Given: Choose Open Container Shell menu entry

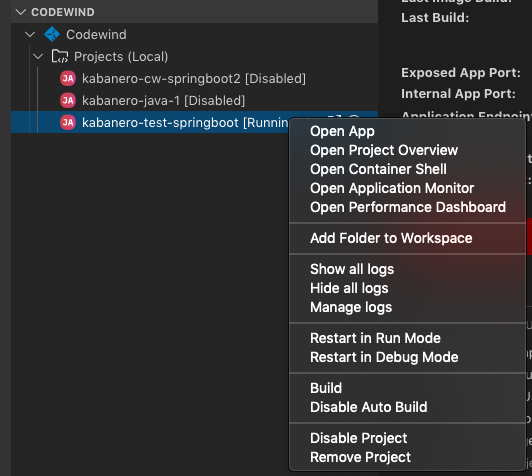Looking at the screenshot, I should tap(407, 169).
